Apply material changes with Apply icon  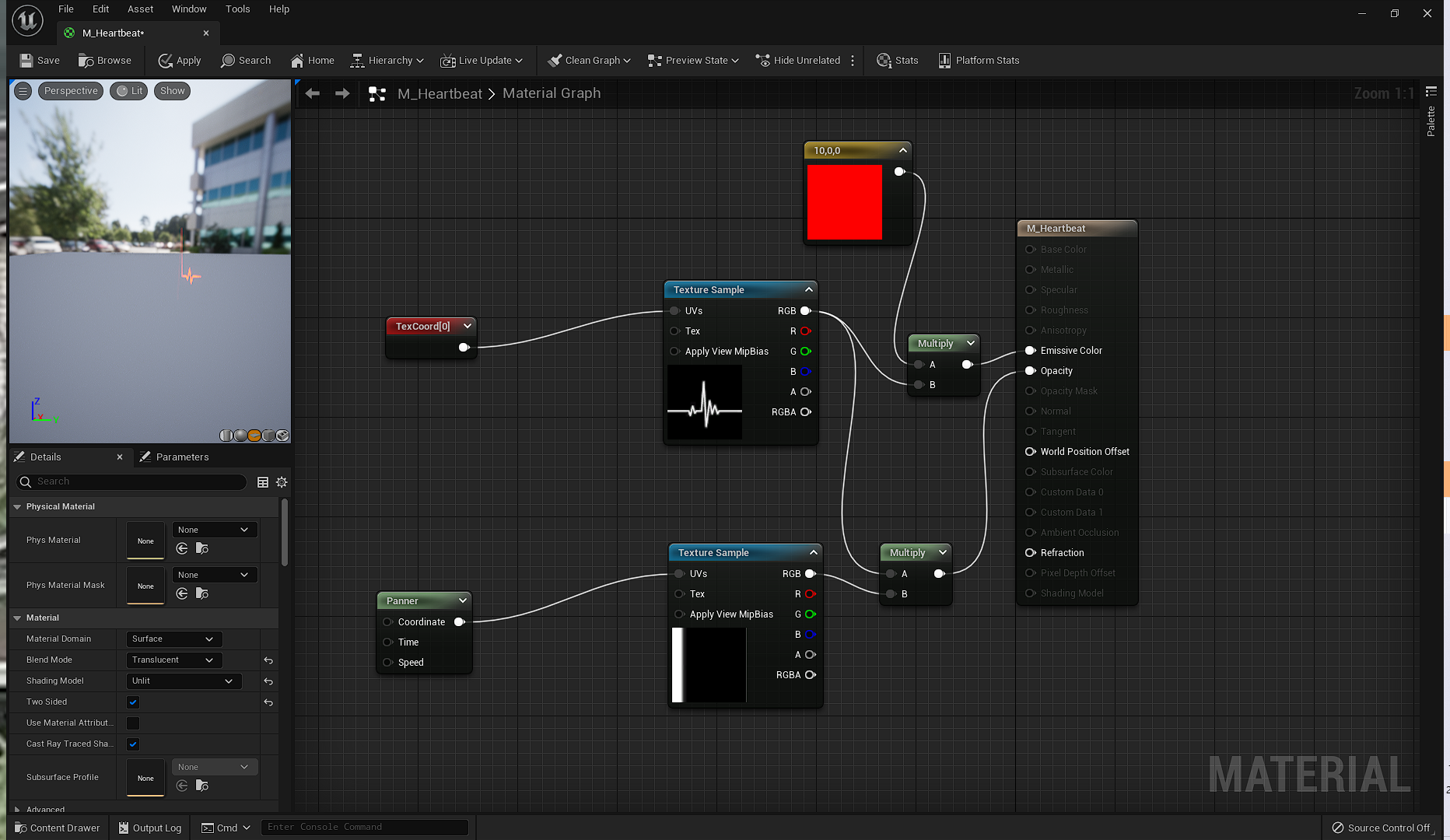165,61
